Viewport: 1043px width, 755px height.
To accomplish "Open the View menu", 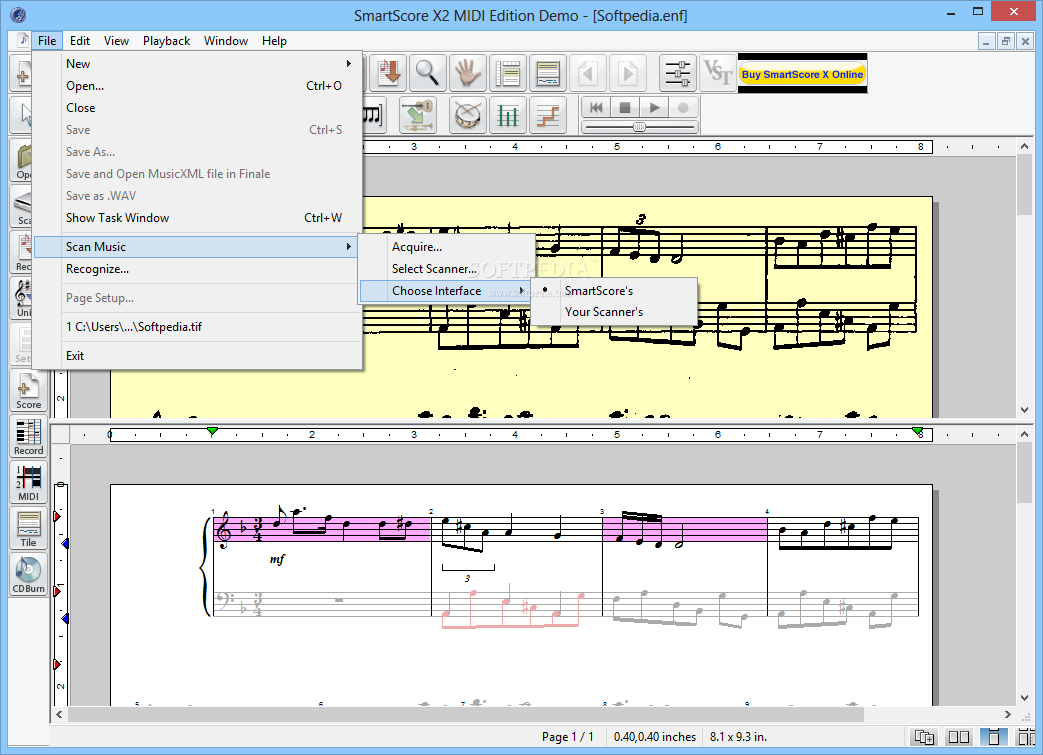I will pyautogui.click(x=116, y=41).
